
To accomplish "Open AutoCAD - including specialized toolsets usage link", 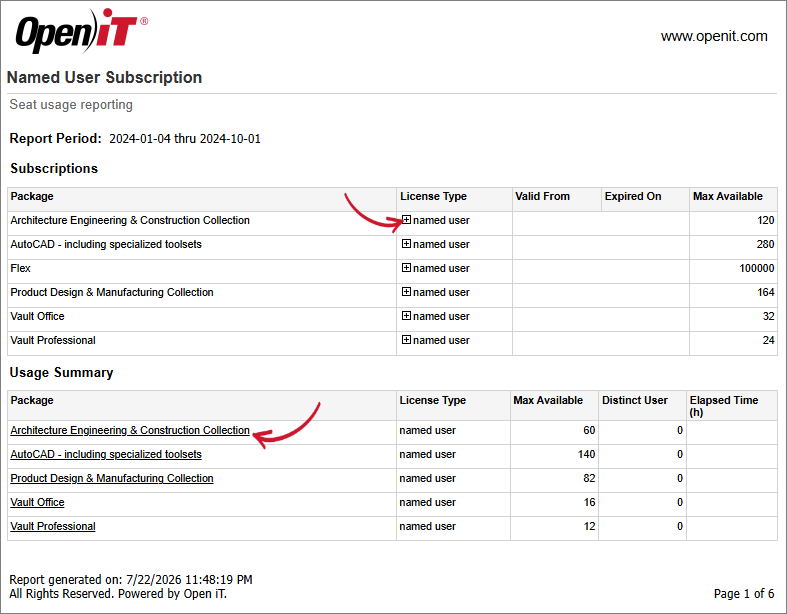I will click(x=106, y=454).
